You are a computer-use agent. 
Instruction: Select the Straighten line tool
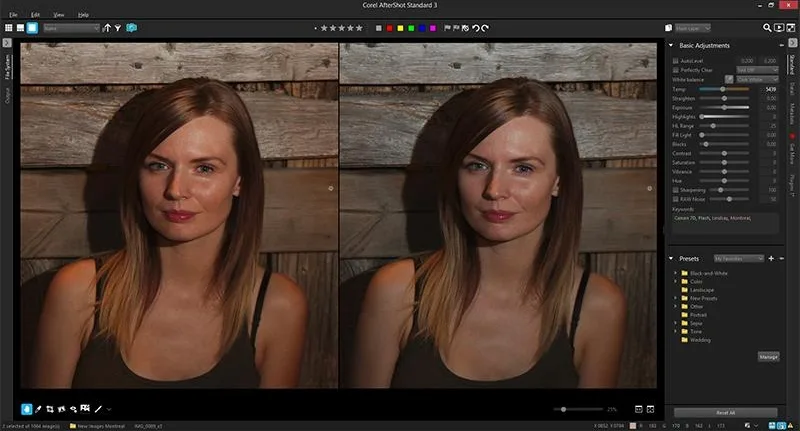[x=98, y=409]
